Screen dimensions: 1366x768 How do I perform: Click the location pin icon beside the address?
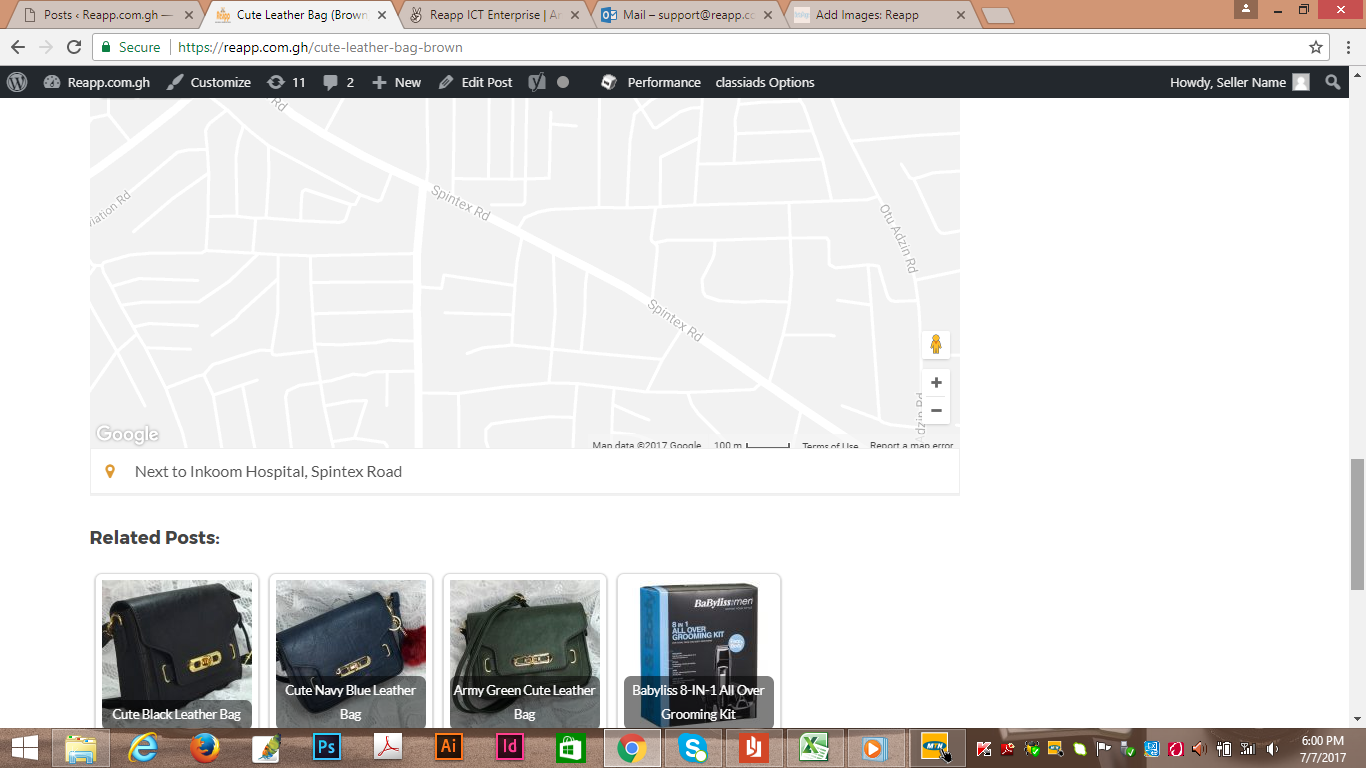click(110, 471)
